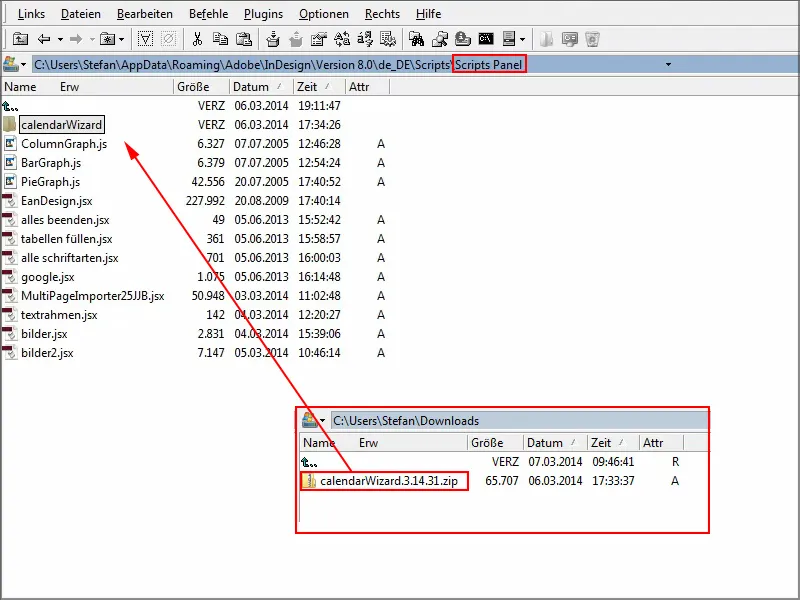Open drive selector icon beside Scripts path
This screenshot has height=600, width=800.
pos(10,64)
